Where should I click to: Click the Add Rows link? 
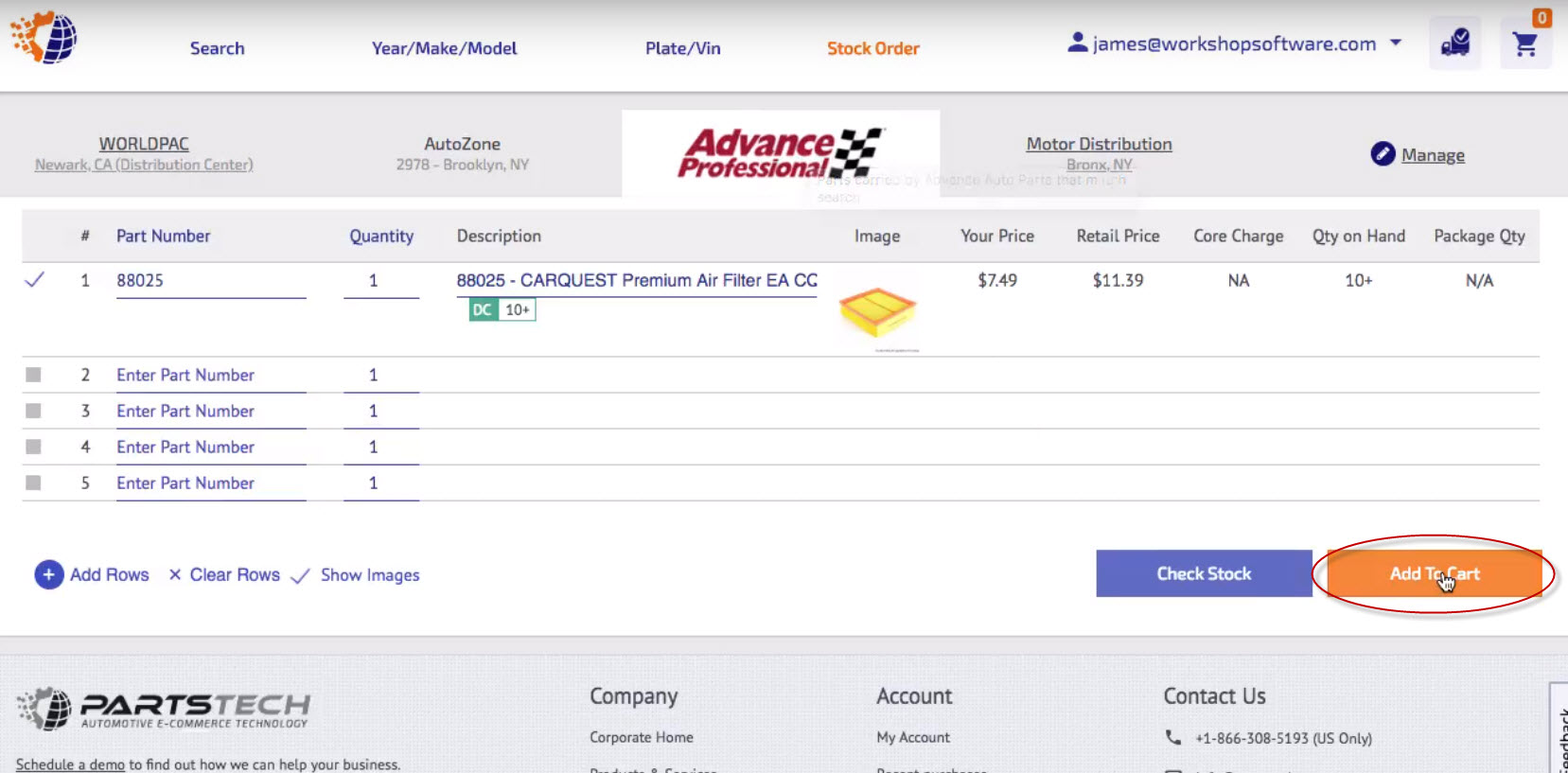(109, 574)
